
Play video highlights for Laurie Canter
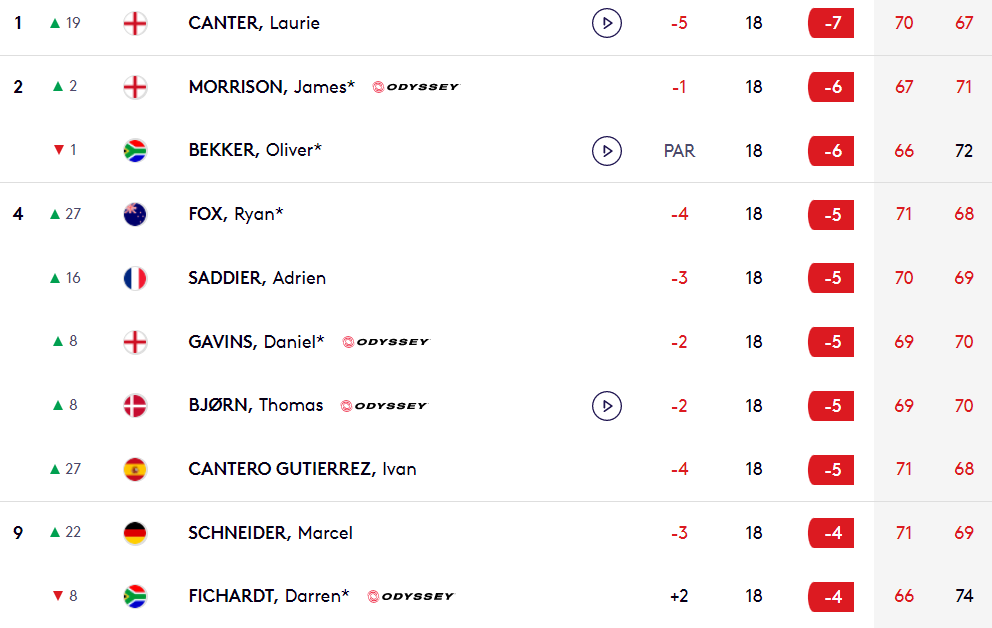click(x=607, y=23)
